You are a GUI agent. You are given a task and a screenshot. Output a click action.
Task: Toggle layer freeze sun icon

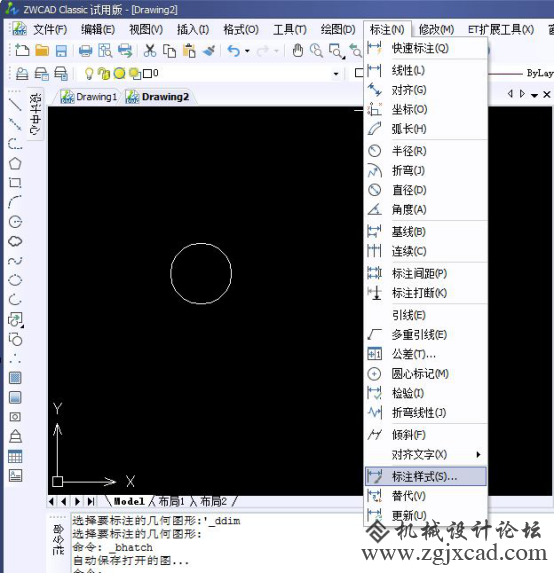[x=119, y=74]
